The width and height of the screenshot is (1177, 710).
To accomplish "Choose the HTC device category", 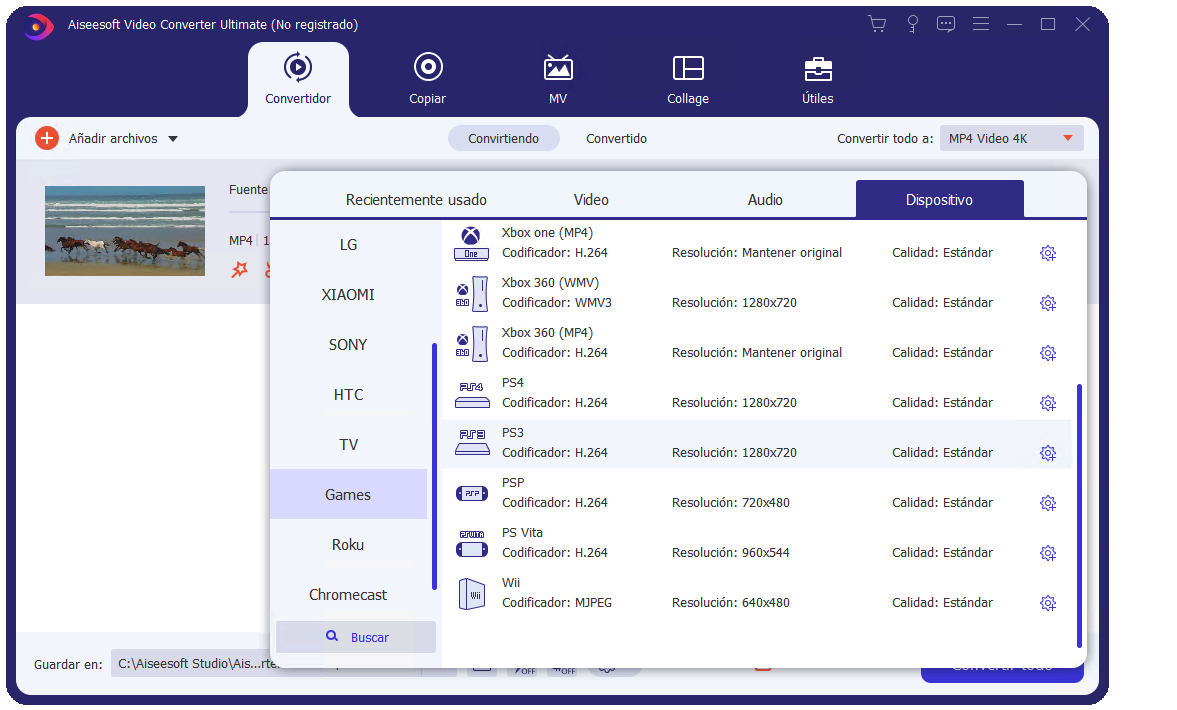I will [x=348, y=394].
